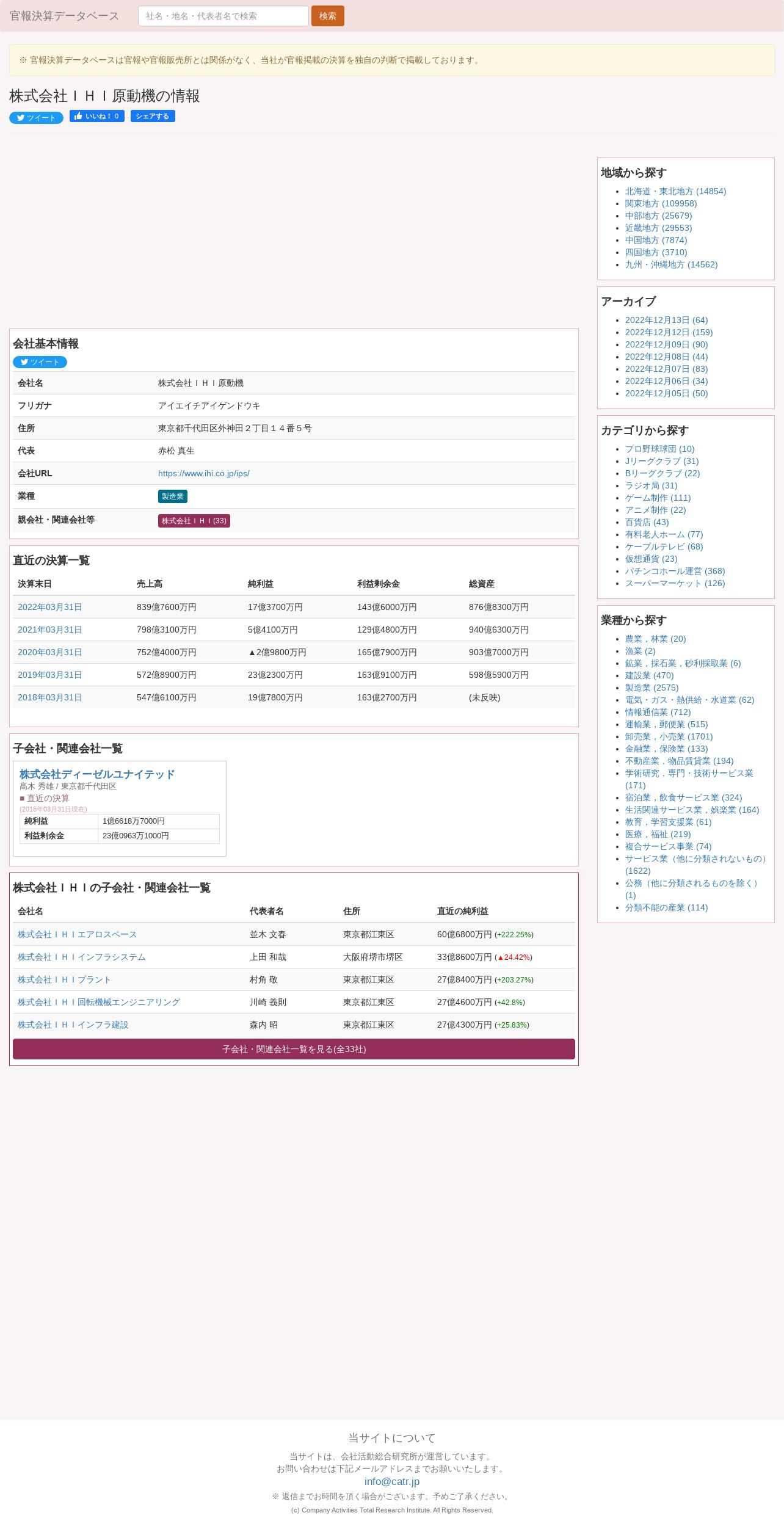
Task: Browse 中国地方 (7874) region
Action: 656,240
